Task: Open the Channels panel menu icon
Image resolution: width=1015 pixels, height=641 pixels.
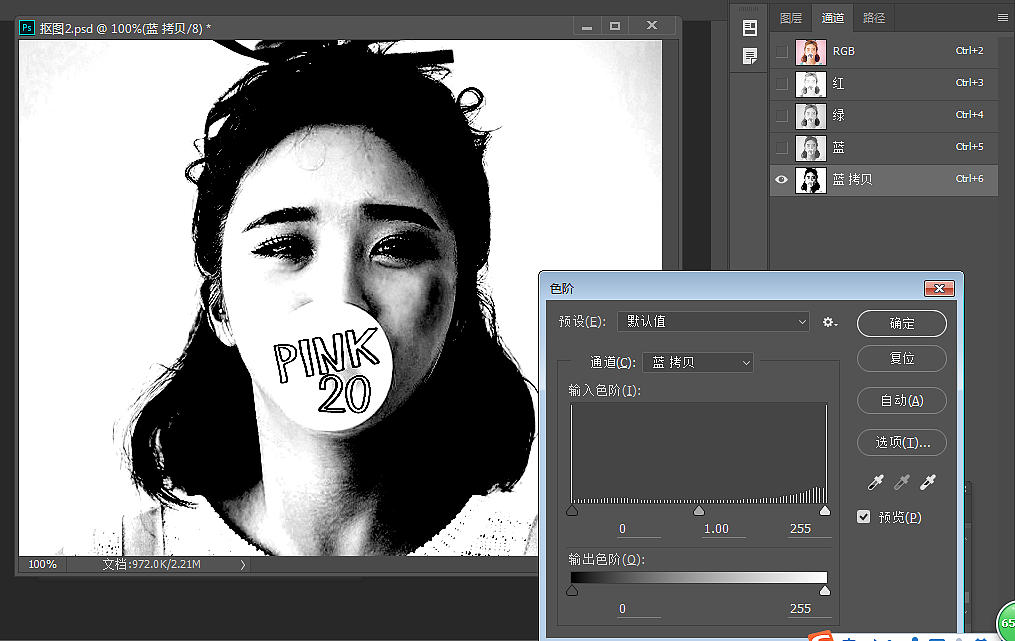Action: click(1001, 17)
